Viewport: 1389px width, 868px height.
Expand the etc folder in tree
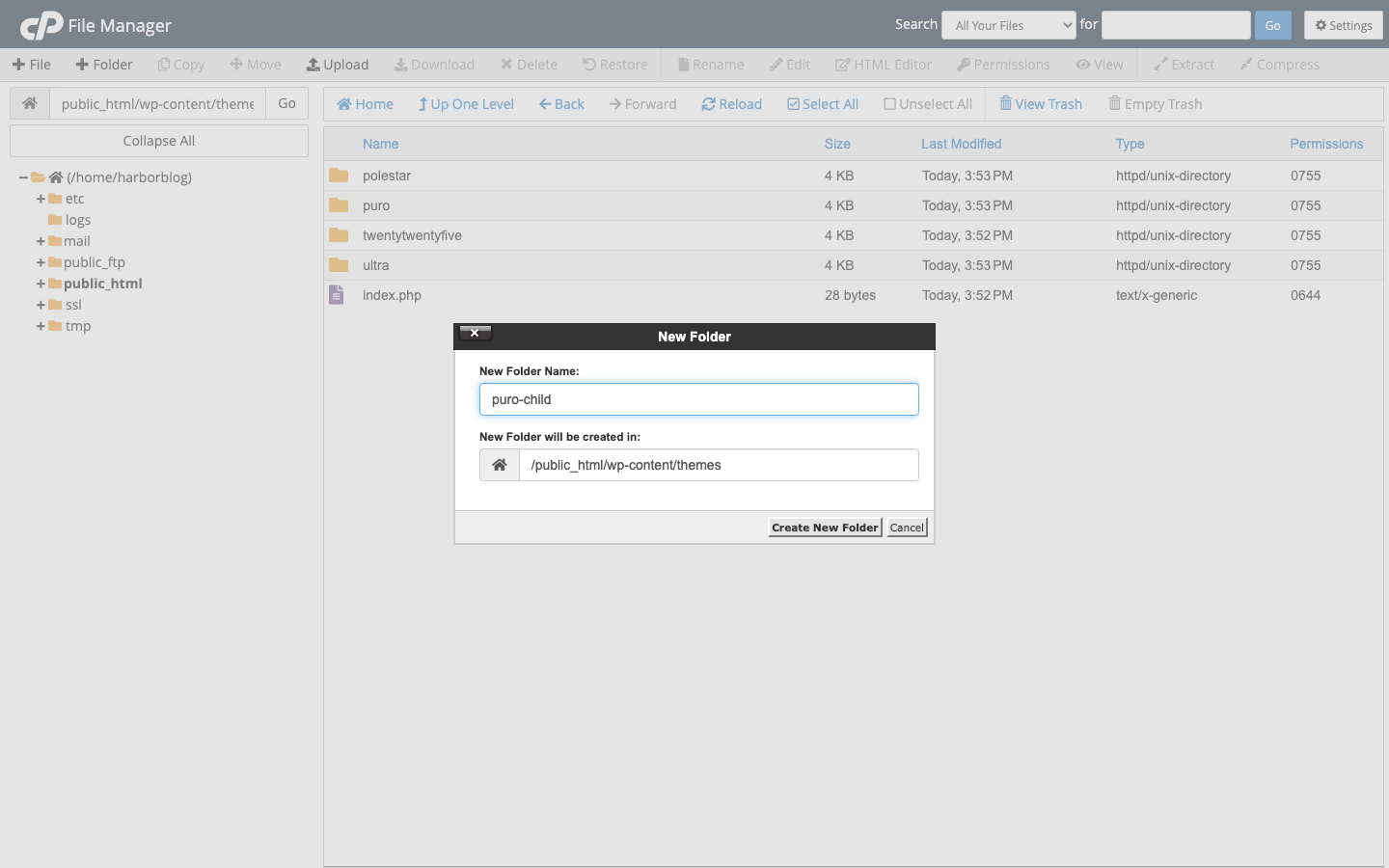click(41, 199)
